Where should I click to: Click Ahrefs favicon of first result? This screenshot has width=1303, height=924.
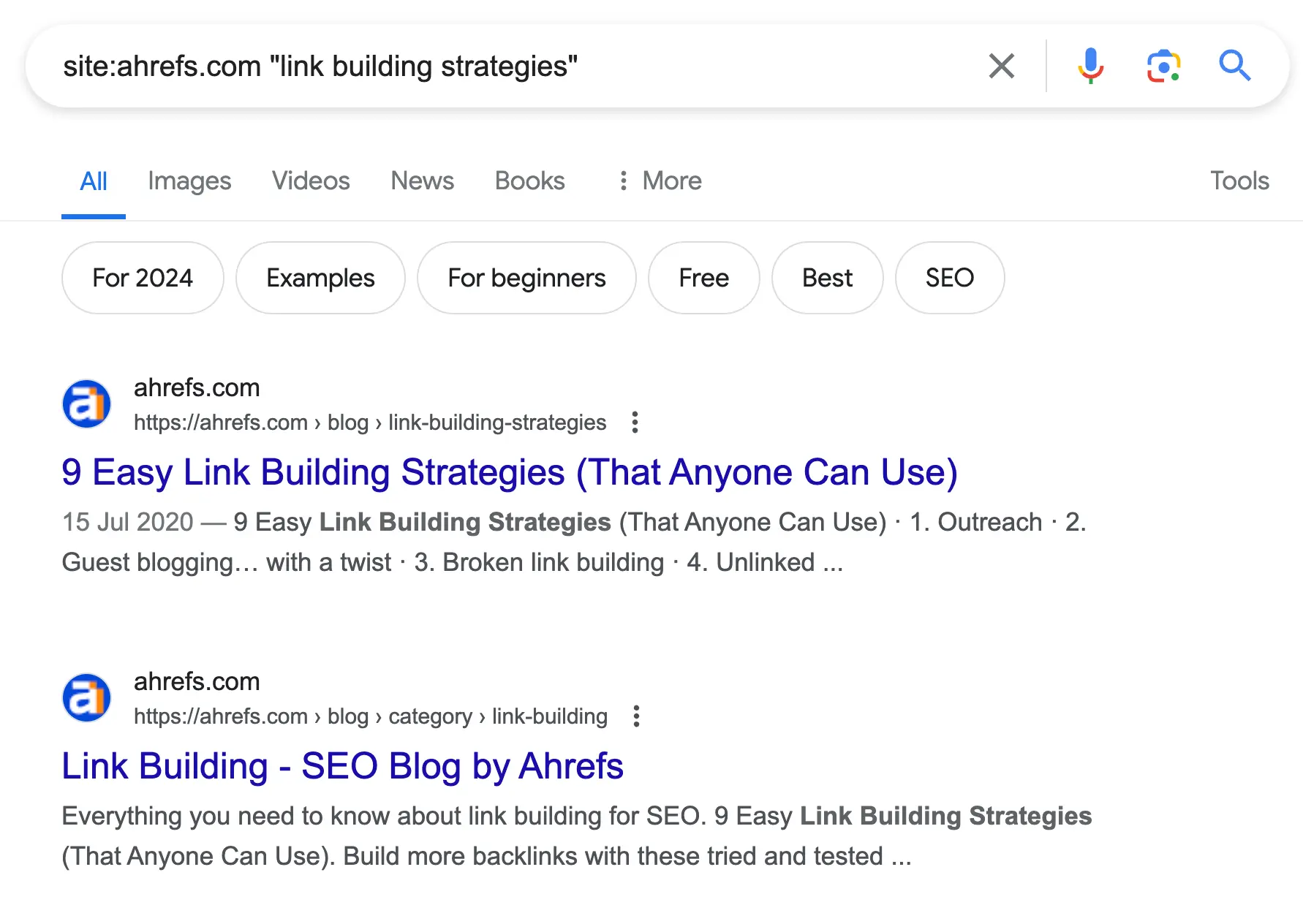coord(87,404)
